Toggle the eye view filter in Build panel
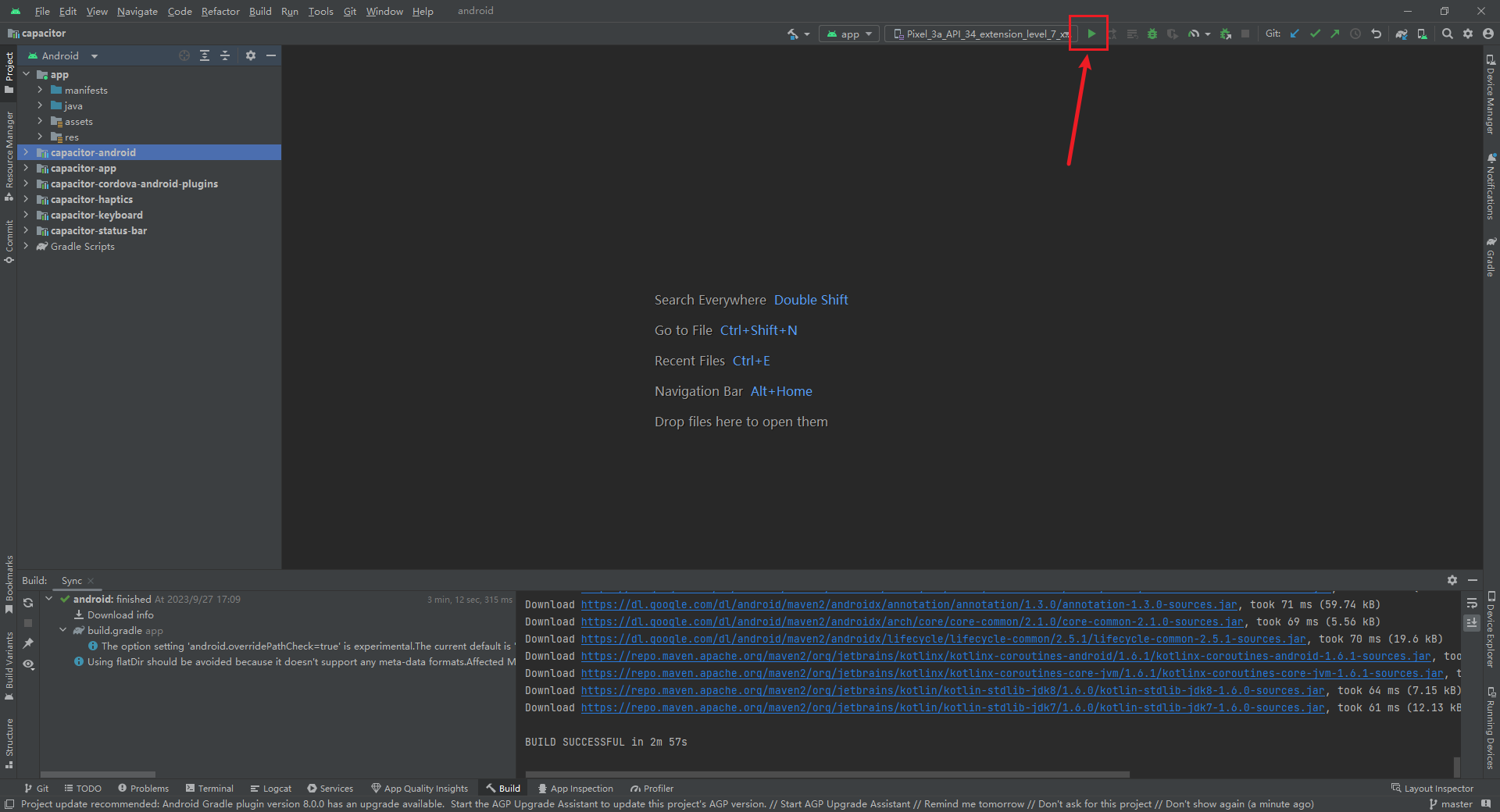1500x812 pixels. click(x=28, y=664)
